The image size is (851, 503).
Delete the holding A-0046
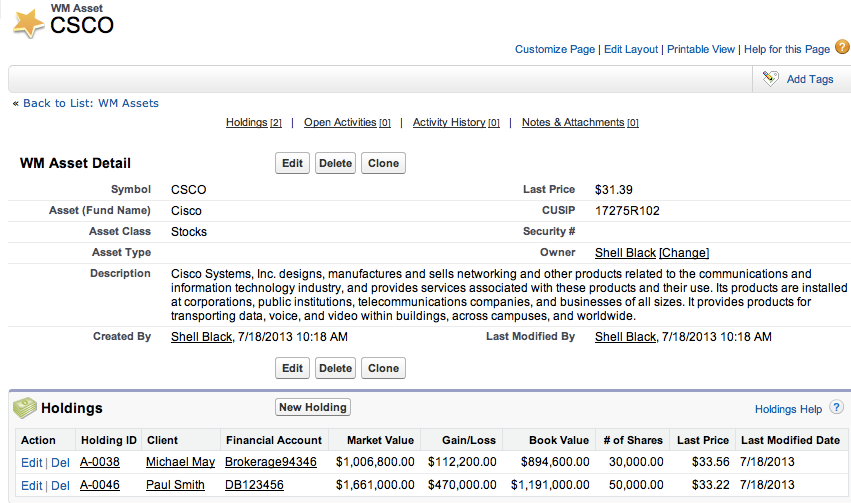coord(60,486)
